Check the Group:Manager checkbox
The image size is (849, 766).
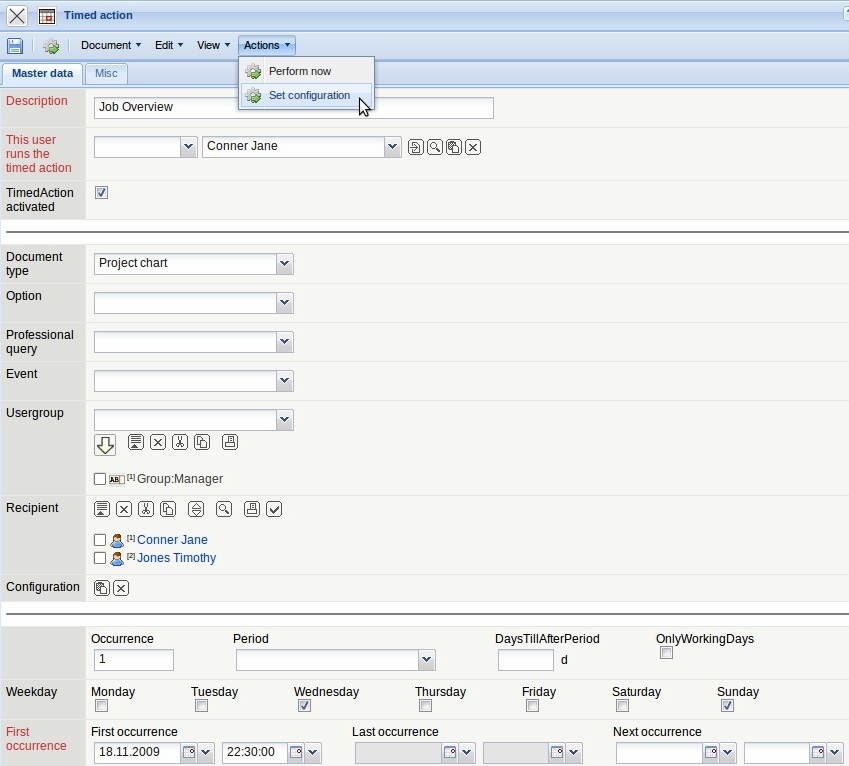pos(100,479)
